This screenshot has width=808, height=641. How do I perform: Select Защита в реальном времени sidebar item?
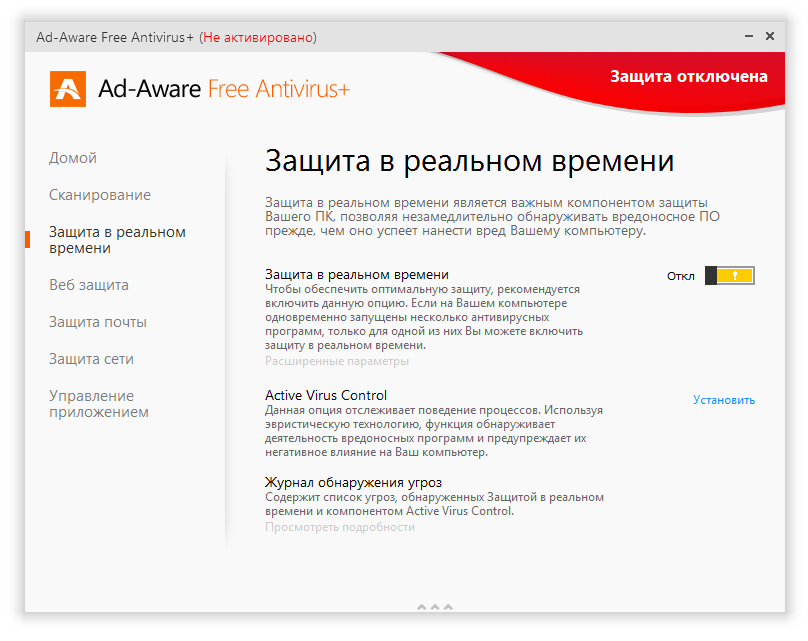(x=117, y=240)
